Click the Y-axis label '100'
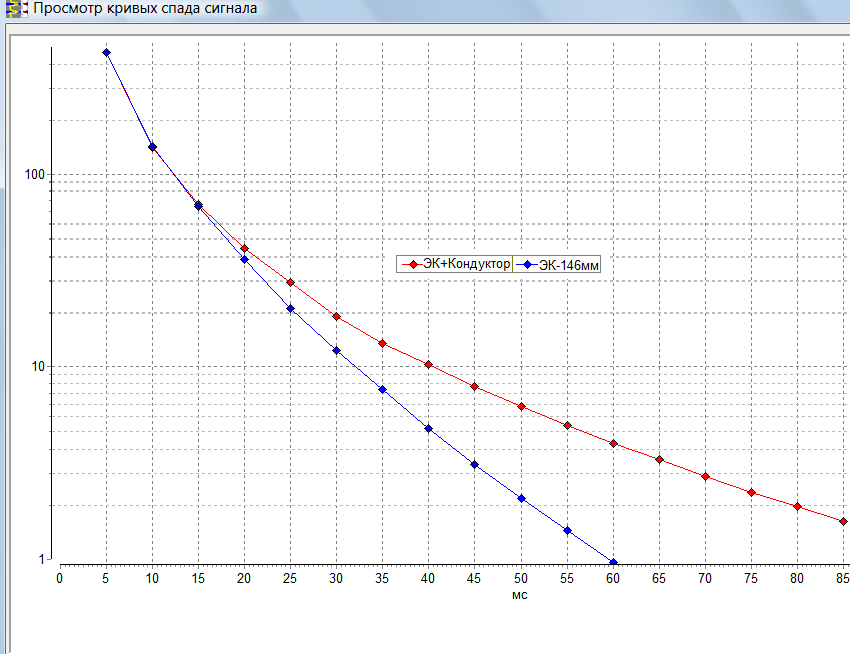850x654 pixels. tap(34, 175)
